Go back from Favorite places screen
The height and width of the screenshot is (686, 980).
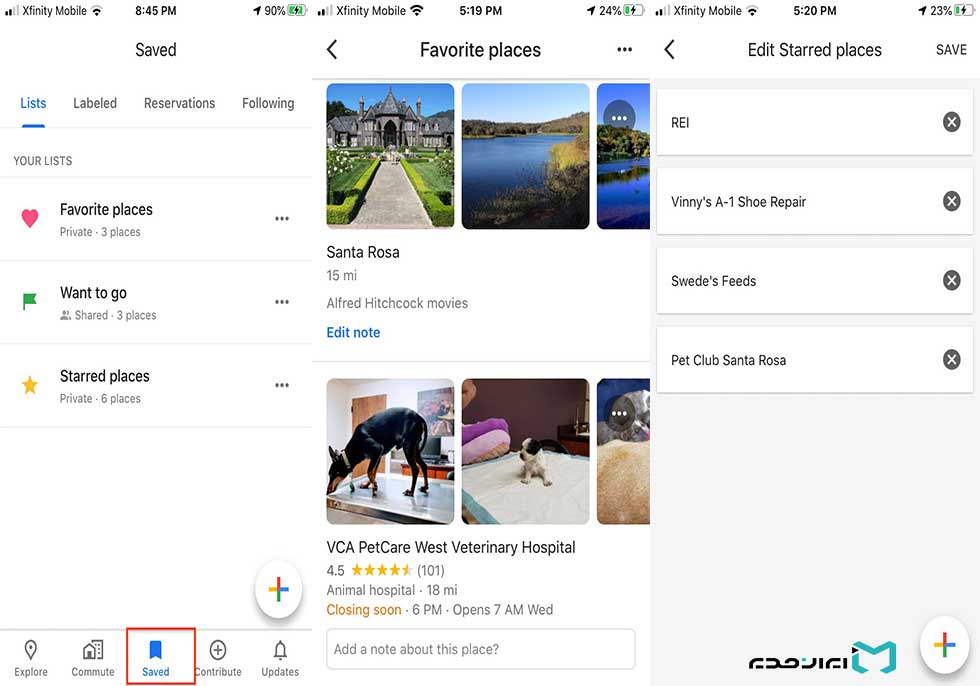[332, 49]
